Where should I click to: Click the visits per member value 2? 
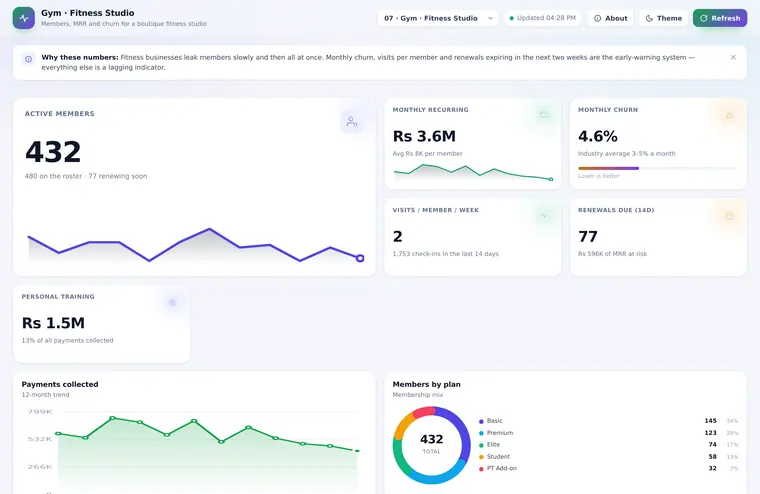coord(397,237)
